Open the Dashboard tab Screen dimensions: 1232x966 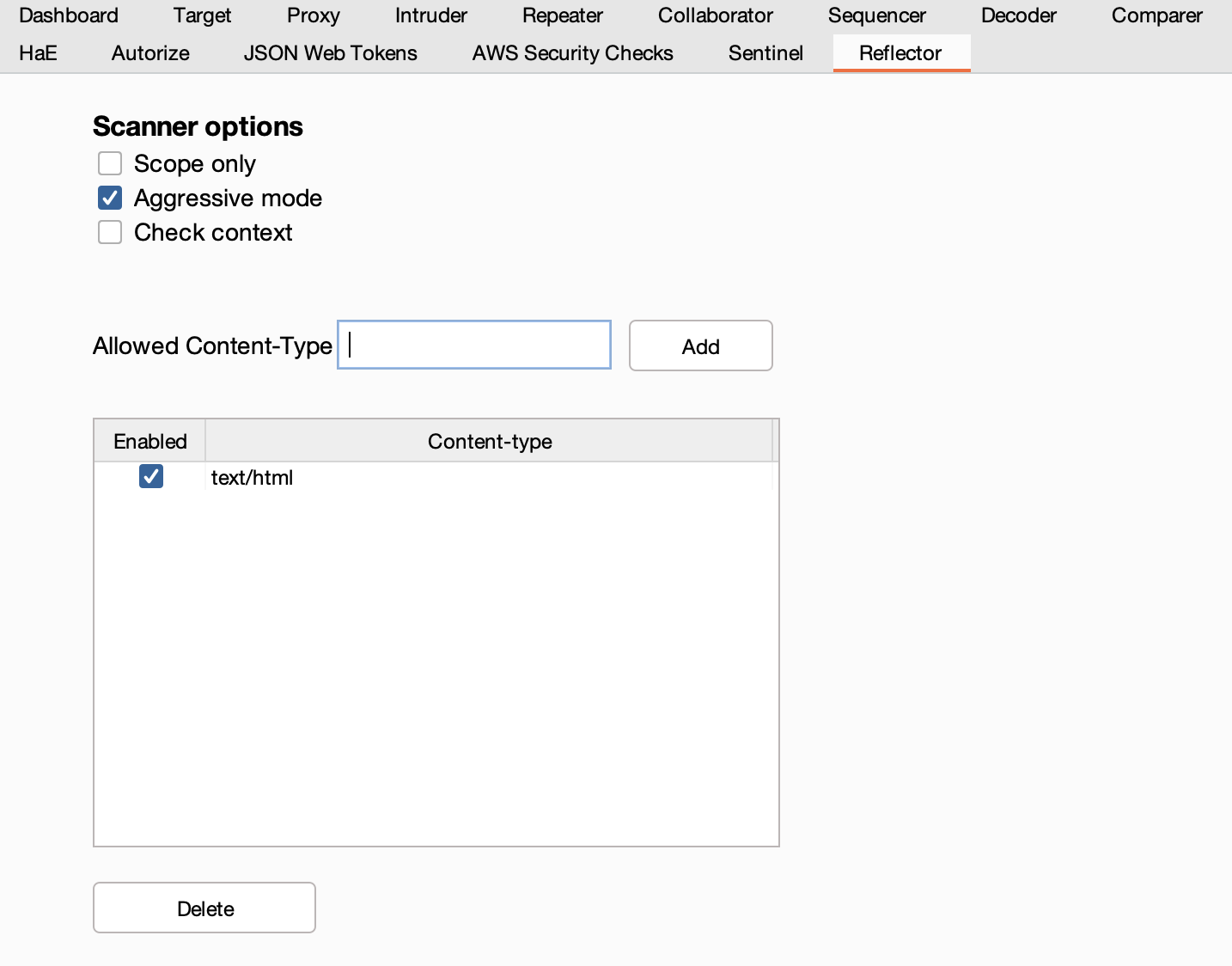point(69,15)
